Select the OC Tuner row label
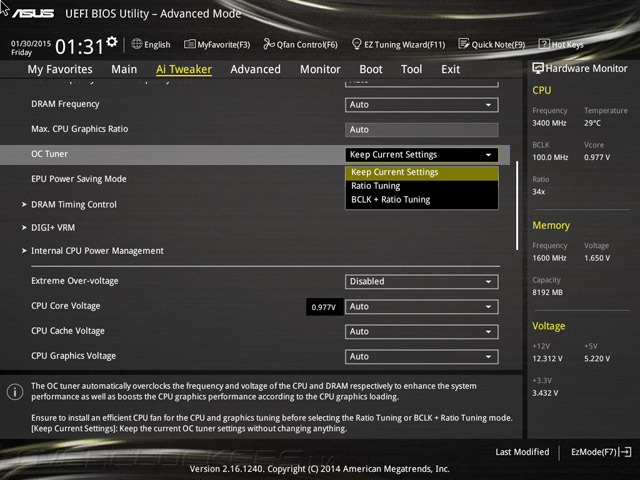This screenshot has width=640, height=480. click(49, 154)
